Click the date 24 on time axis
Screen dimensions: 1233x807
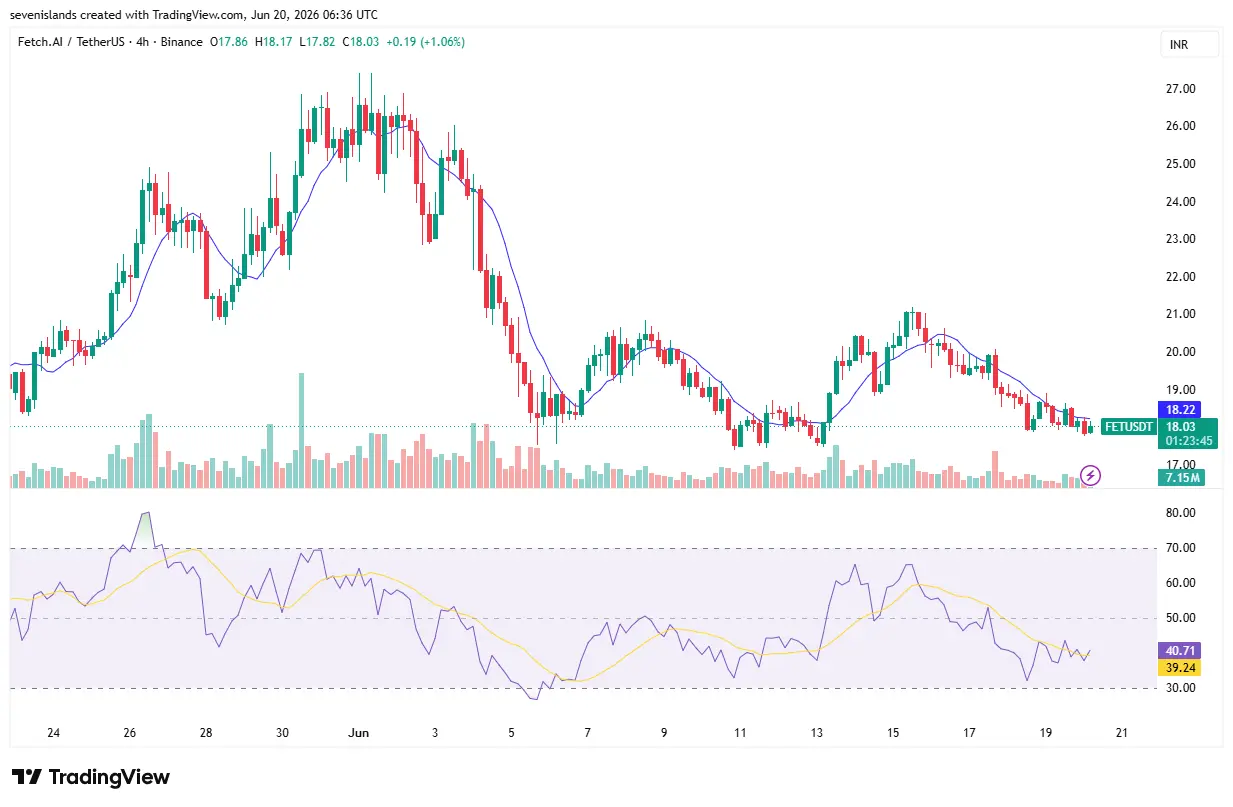point(53,733)
